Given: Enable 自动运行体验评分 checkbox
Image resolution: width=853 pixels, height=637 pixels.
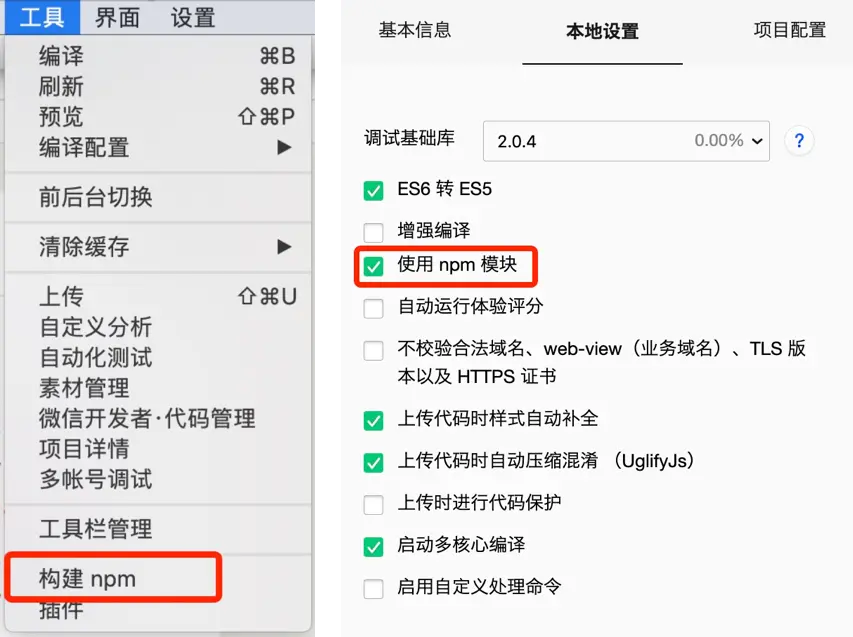Looking at the screenshot, I should click(x=373, y=308).
